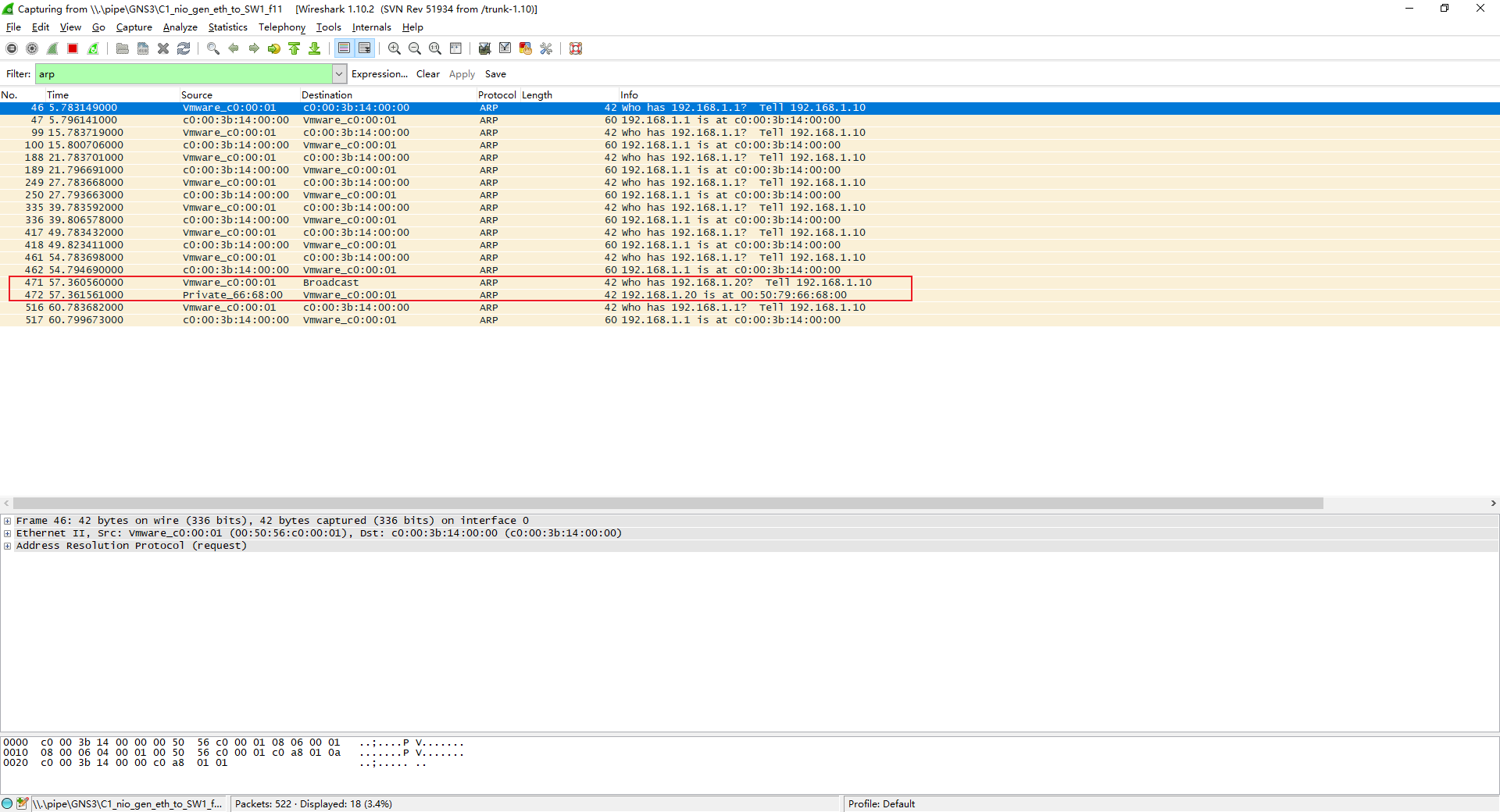Edit capture file comment via status icon
The image size is (1500, 812).
point(22,803)
